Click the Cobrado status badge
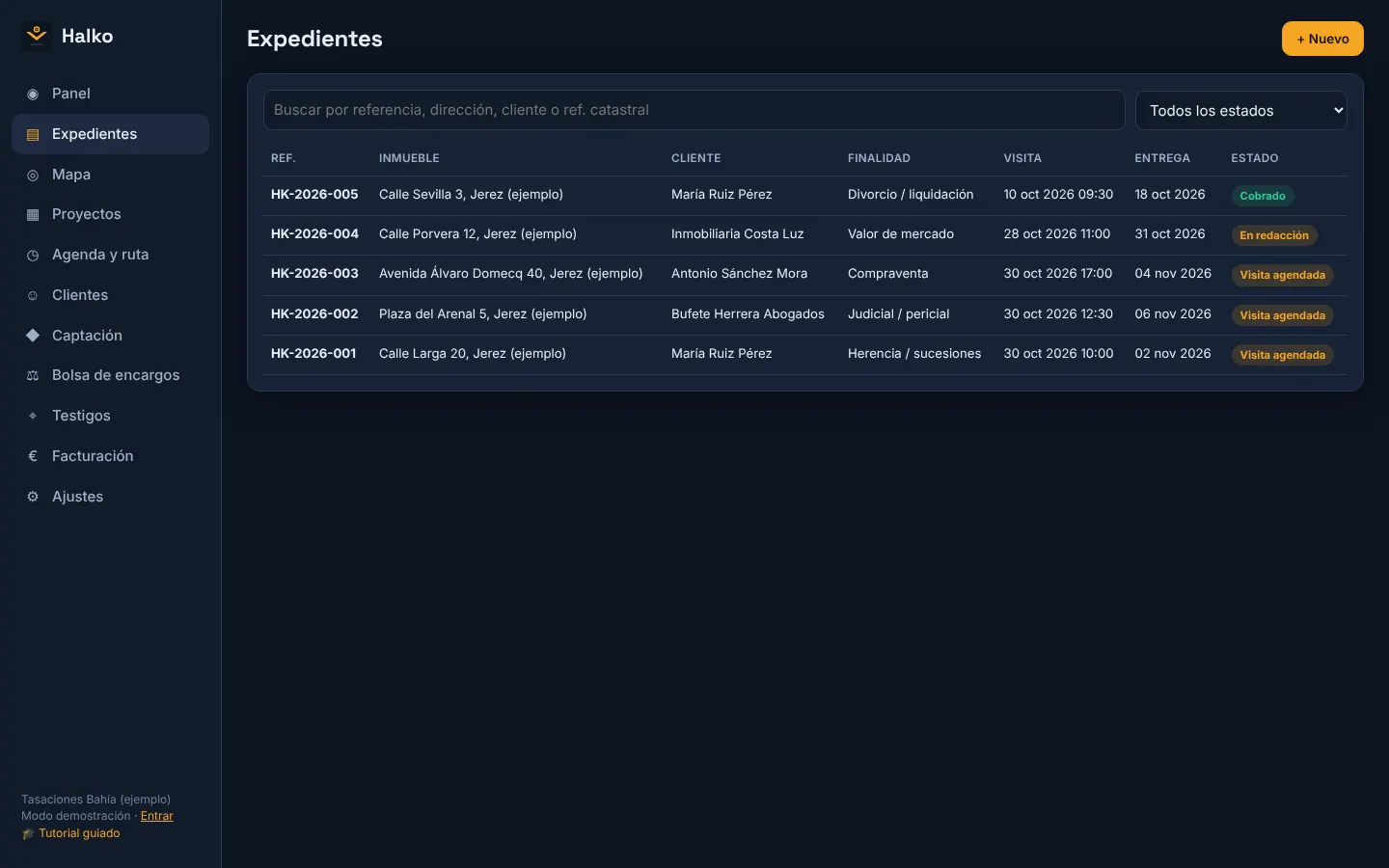The image size is (1389, 868). (1263, 196)
